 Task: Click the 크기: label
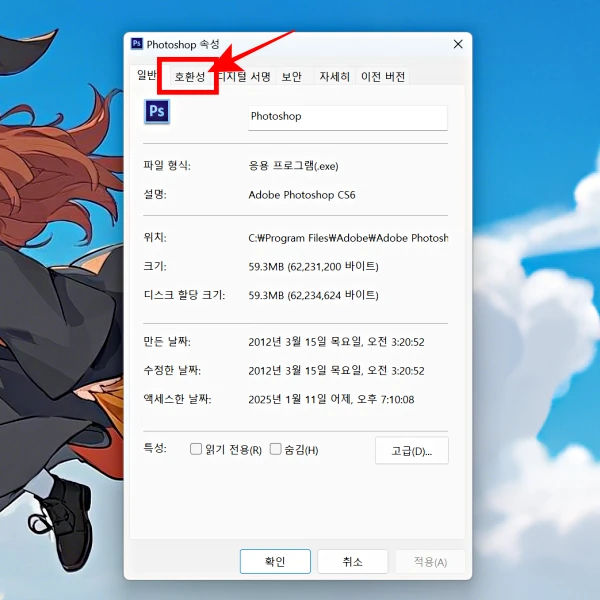pos(155,266)
